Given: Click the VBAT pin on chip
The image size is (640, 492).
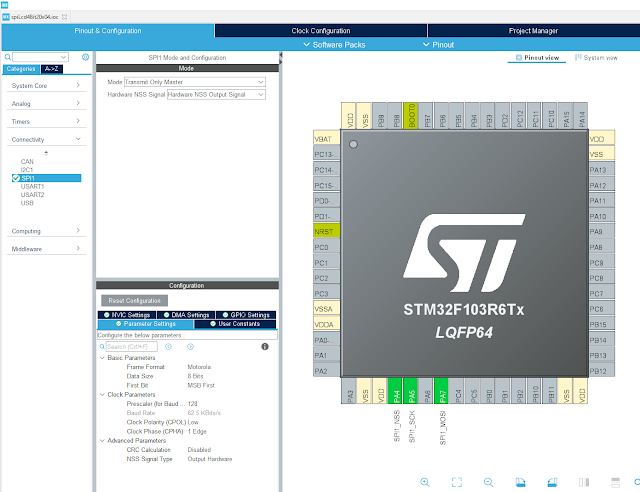Looking at the screenshot, I should (x=327, y=139).
